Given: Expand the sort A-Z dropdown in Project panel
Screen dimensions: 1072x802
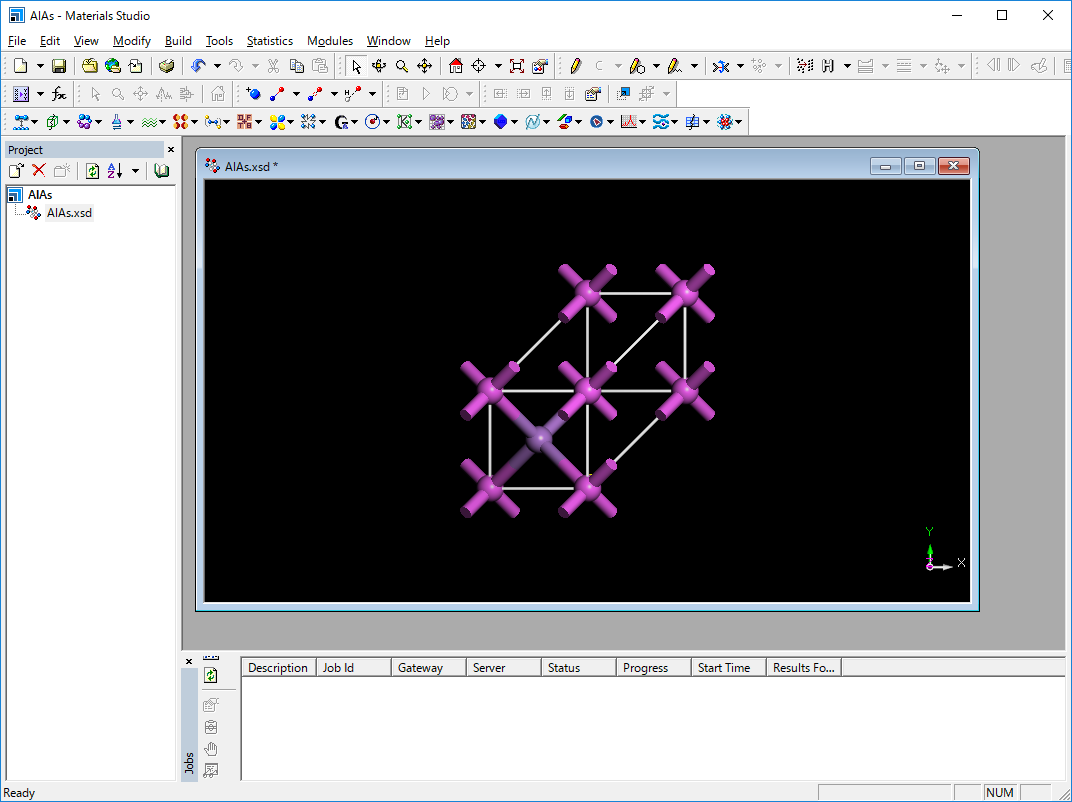Looking at the screenshot, I should [135, 171].
